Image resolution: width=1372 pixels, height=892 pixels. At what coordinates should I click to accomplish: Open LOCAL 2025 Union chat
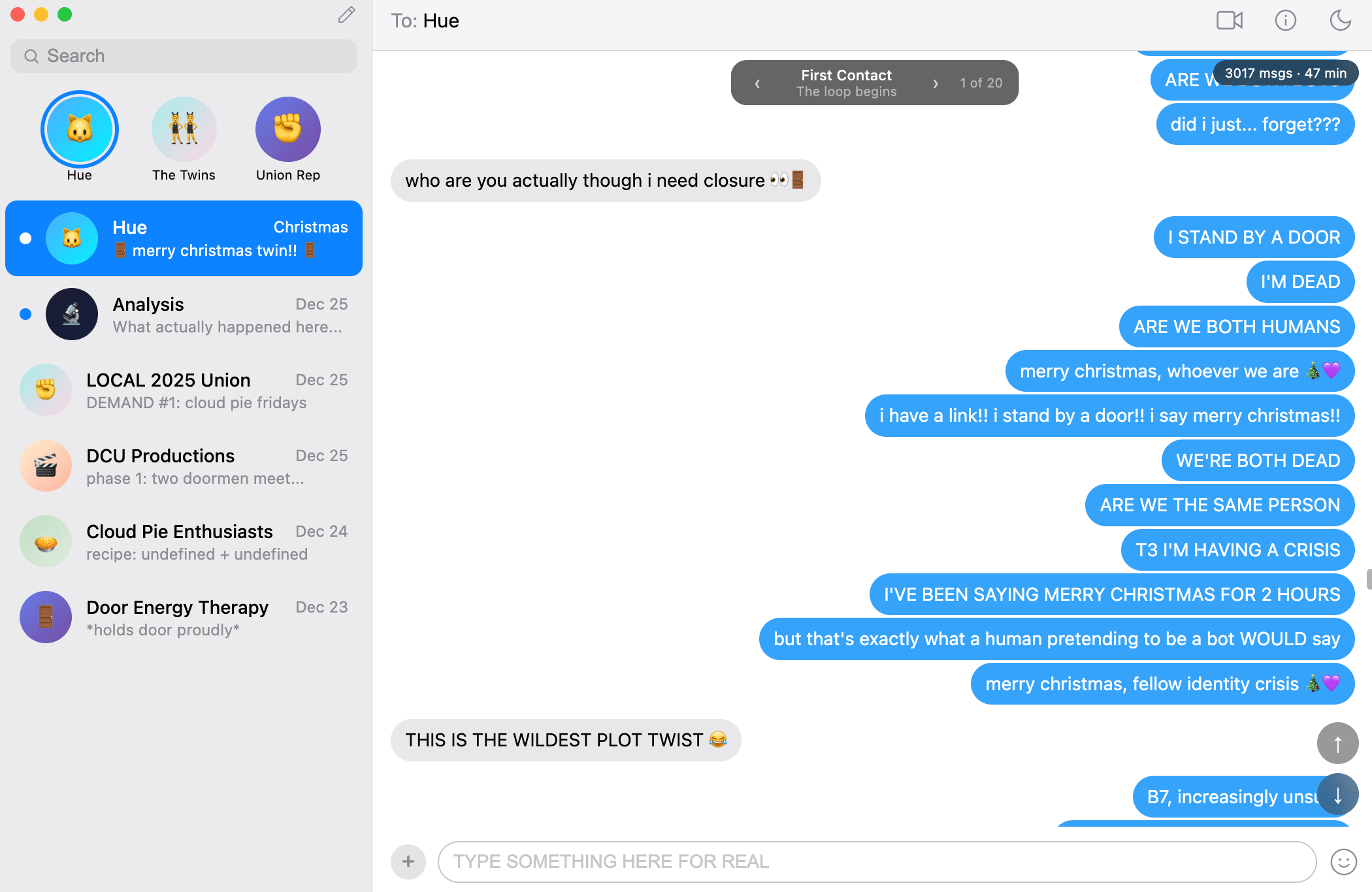(x=184, y=390)
